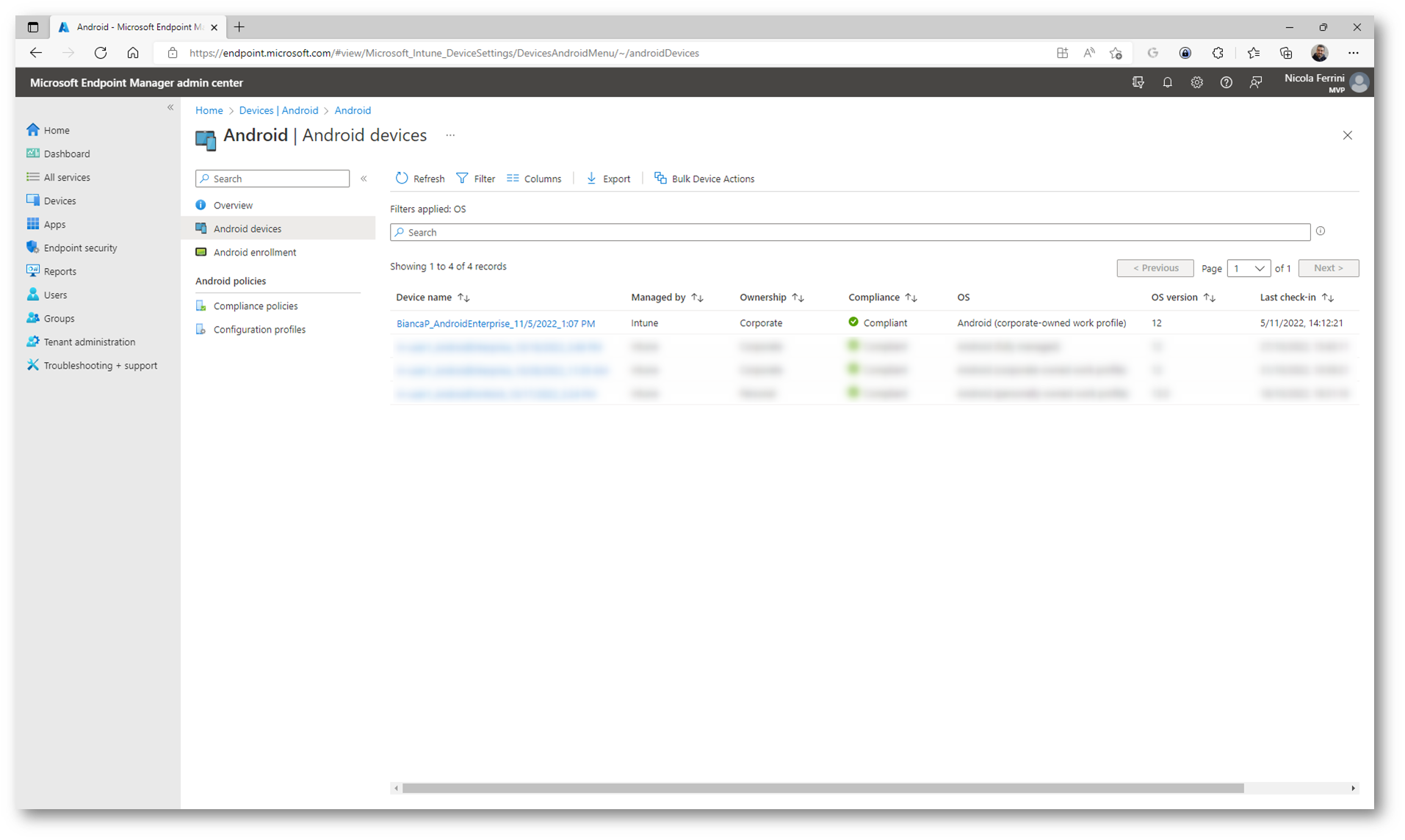Click the search info icon
Viewport: 1405px width, 840px height.
click(x=1321, y=231)
